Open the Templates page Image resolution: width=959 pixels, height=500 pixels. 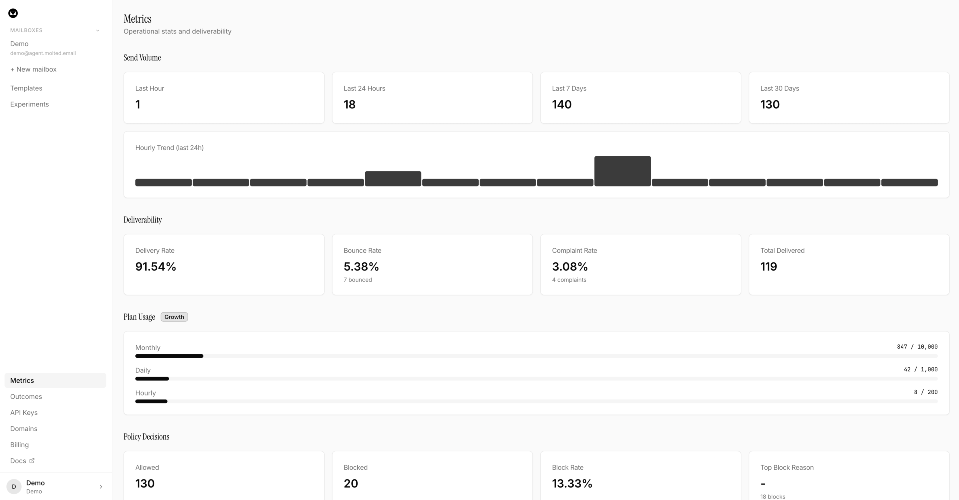pos(26,88)
